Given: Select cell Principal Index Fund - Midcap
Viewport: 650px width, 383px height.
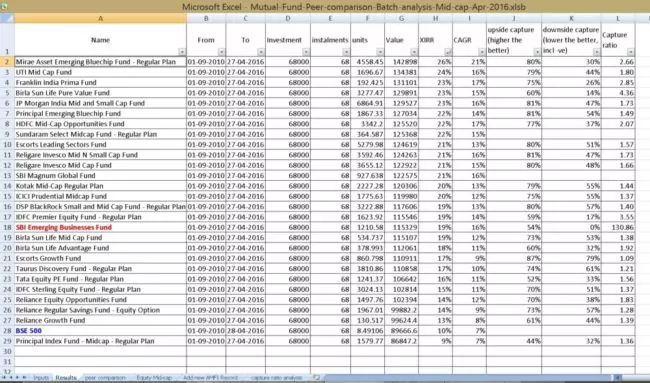Looking at the screenshot, I should point(101,341).
